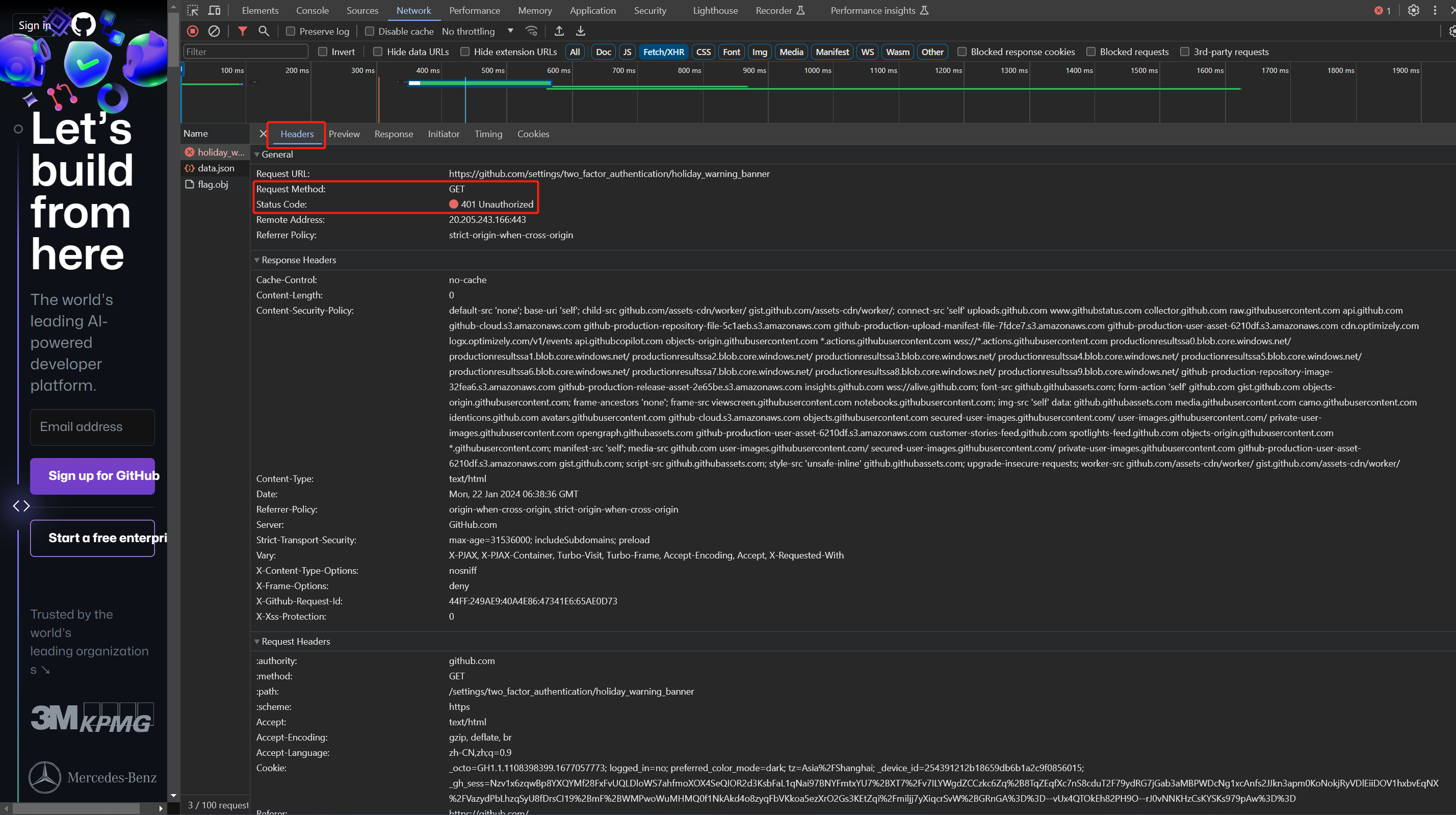
Task: Collapse the General section
Action: [256, 155]
